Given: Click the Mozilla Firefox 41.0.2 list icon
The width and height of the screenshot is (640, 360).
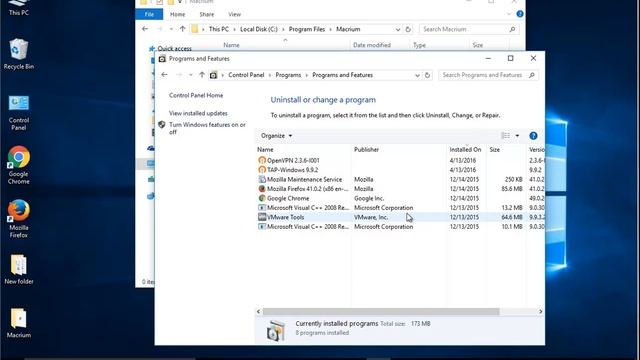Looking at the screenshot, I should click(262, 189).
